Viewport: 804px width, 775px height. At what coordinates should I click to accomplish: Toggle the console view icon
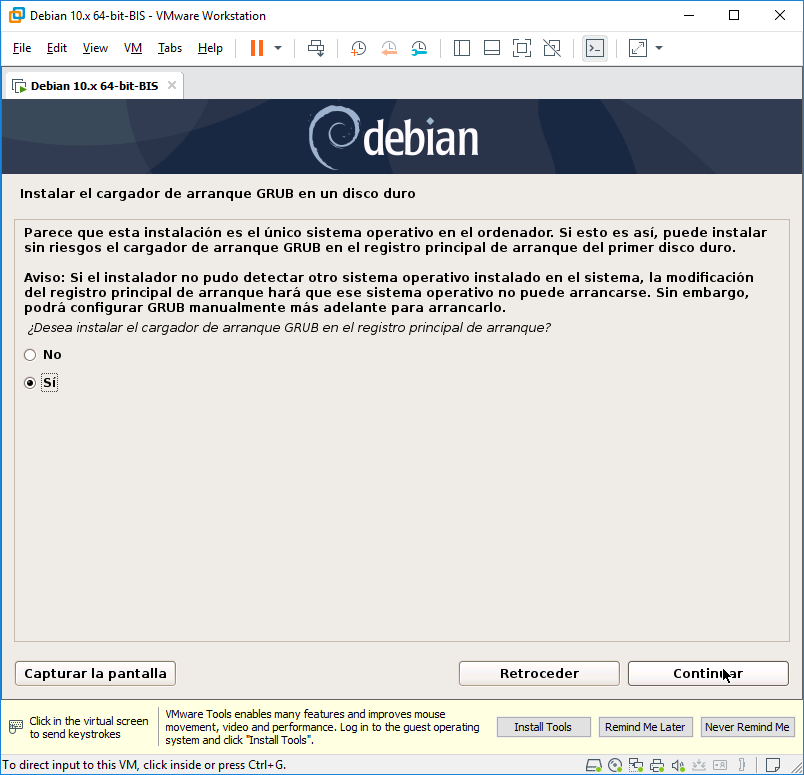595,48
